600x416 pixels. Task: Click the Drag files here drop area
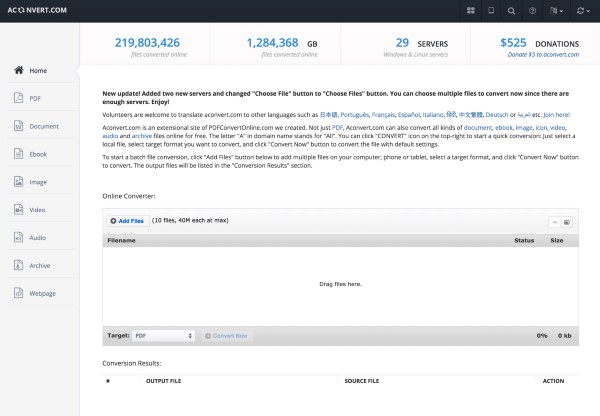click(339, 284)
